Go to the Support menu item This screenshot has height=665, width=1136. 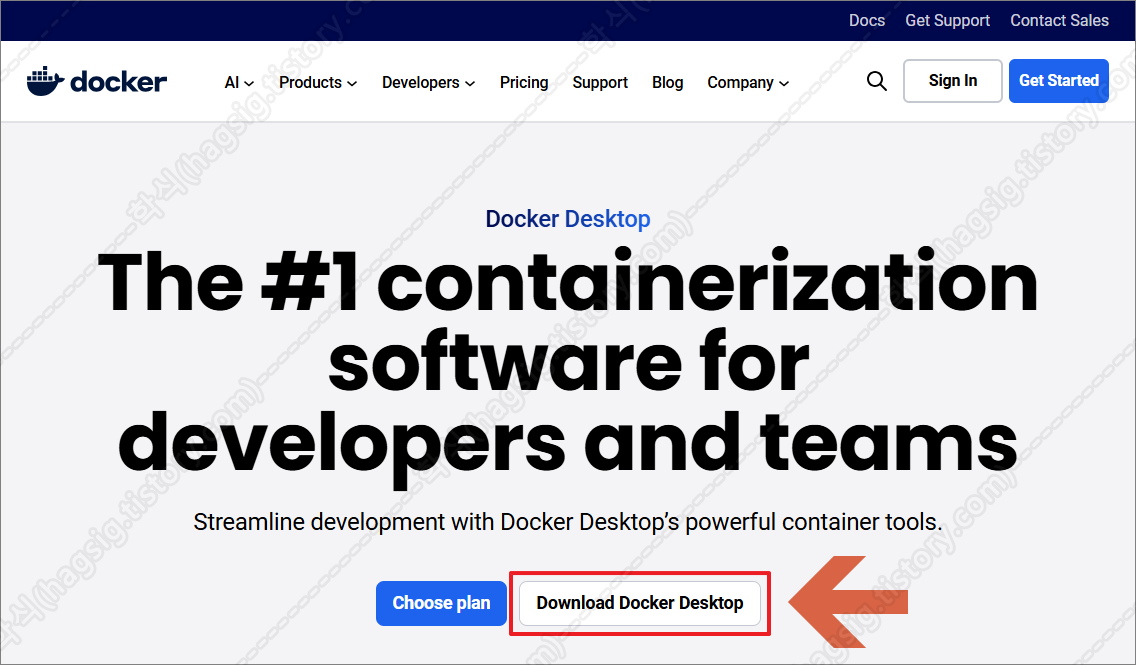pyautogui.click(x=600, y=83)
